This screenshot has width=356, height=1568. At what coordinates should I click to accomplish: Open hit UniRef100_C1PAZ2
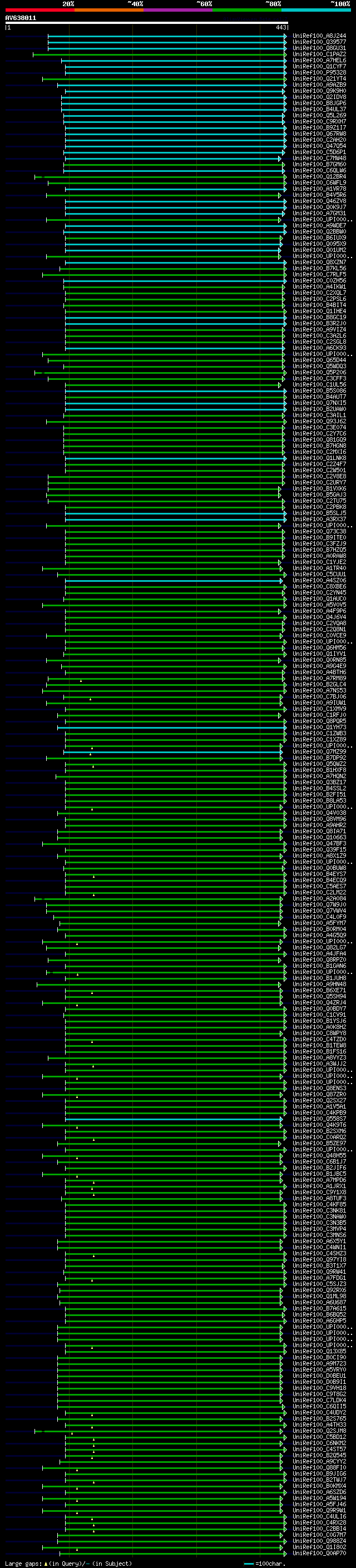coord(319,54)
